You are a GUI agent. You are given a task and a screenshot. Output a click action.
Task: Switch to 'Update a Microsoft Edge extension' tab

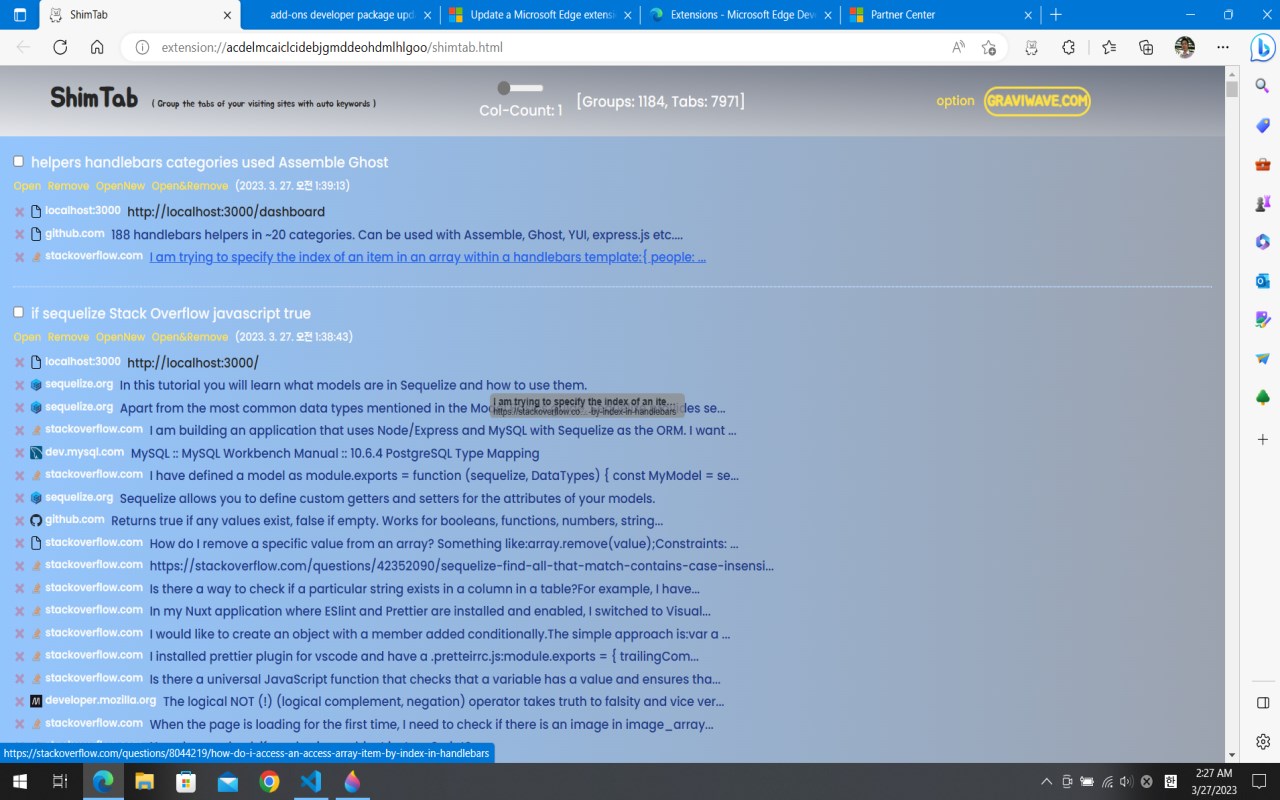point(540,15)
